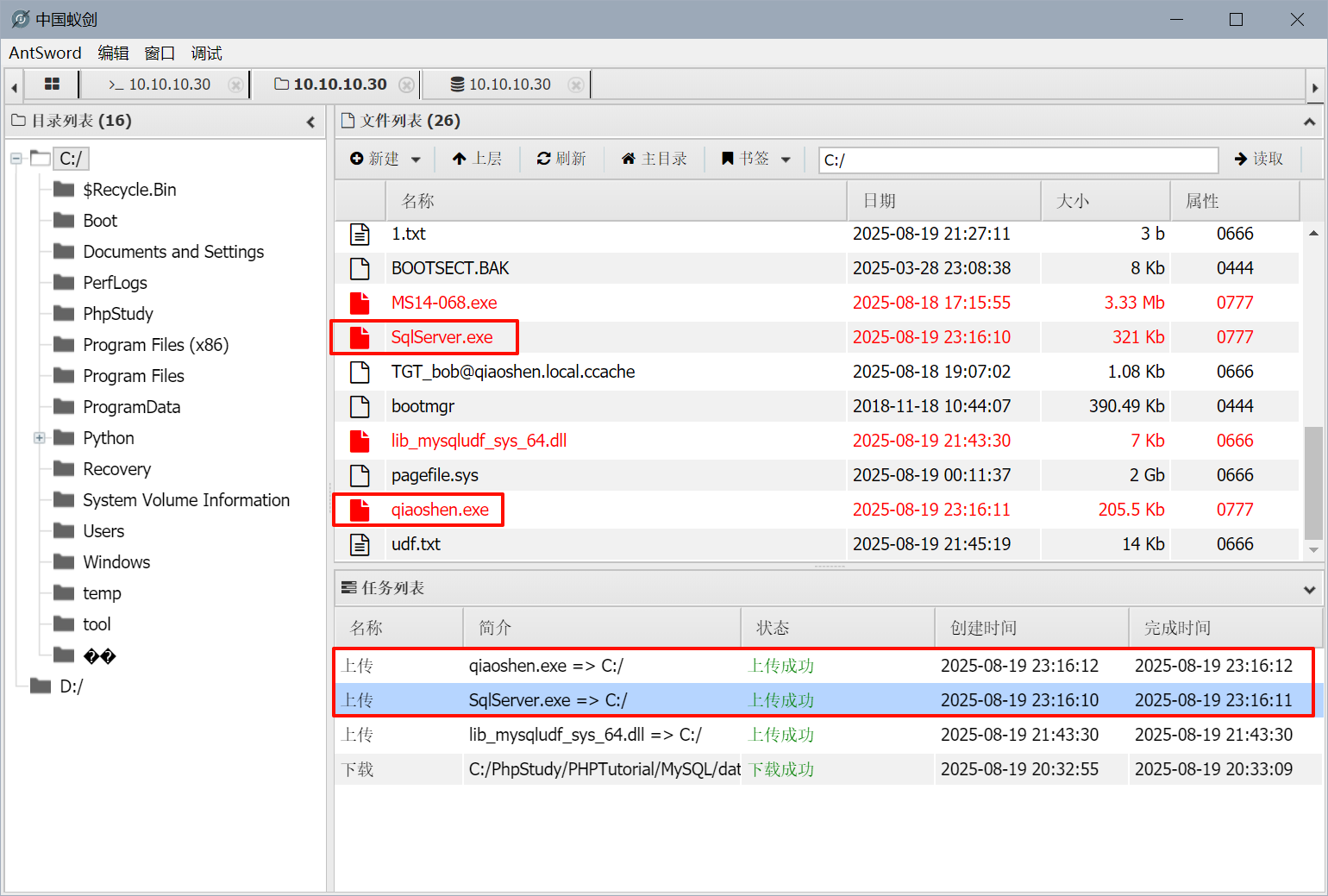Go up one level with 上层
This screenshot has height=896, width=1328.
tap(477, 159)
